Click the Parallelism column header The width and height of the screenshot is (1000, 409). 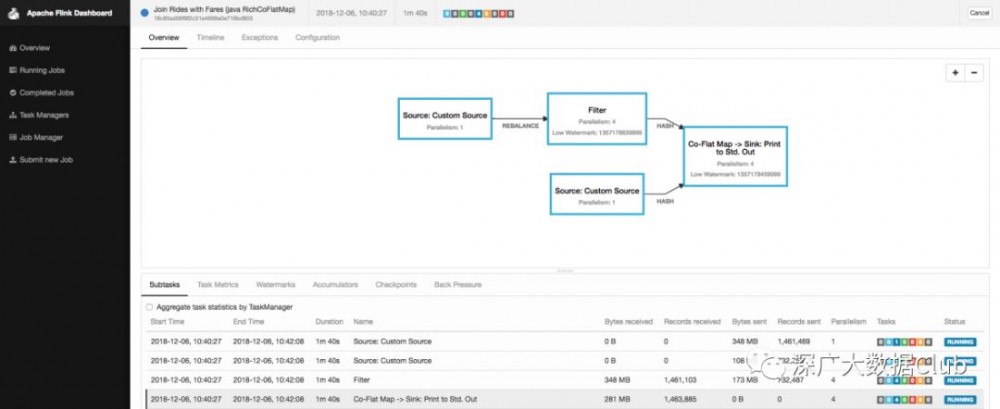pyautogui.click(x=849, y=322)
